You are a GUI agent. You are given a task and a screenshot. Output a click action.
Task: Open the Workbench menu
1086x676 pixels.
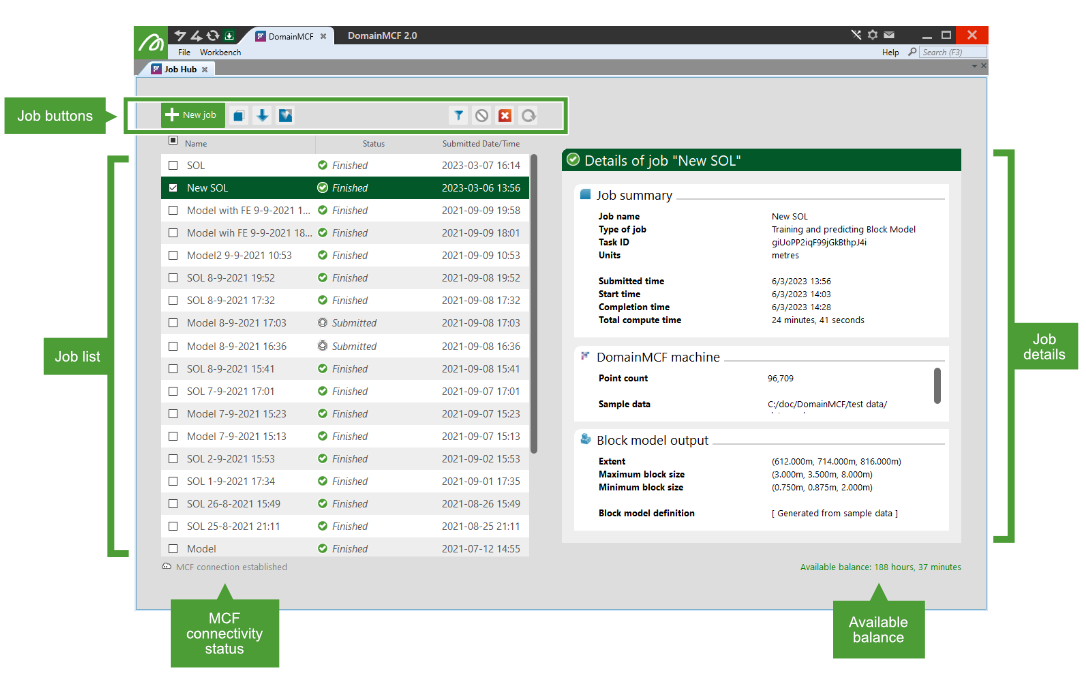[220, 53]
